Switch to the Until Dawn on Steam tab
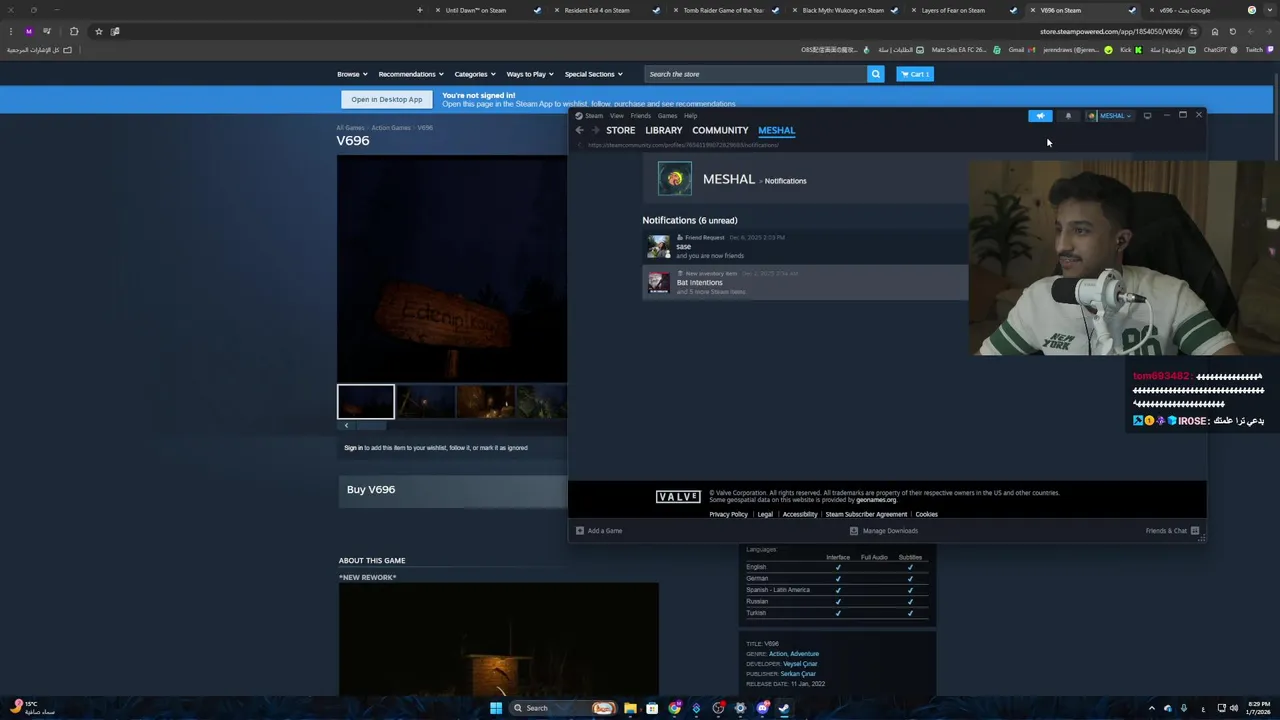1280x720 pixels. pos(487,10)
